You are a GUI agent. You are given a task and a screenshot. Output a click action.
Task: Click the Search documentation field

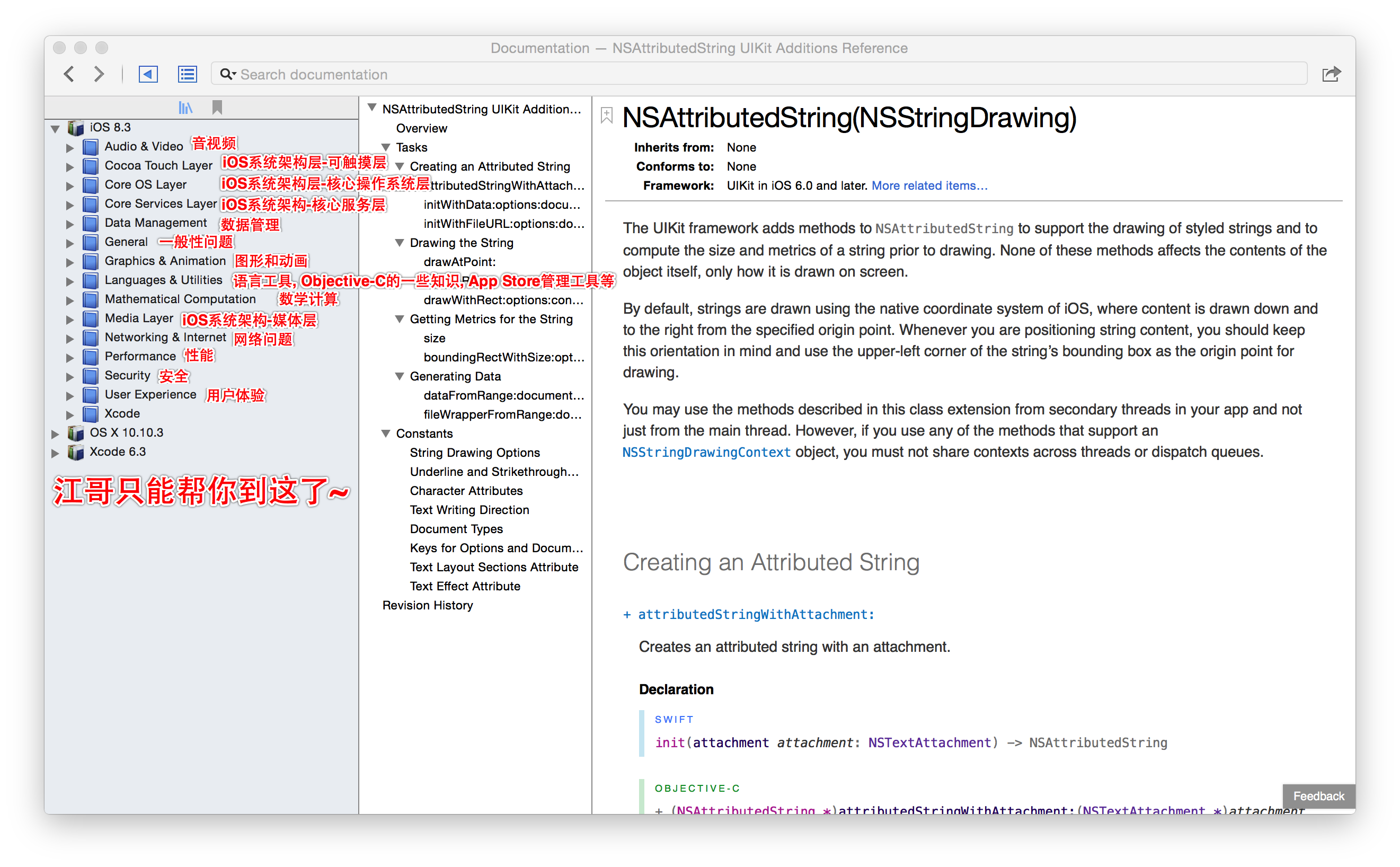(759, 74)
